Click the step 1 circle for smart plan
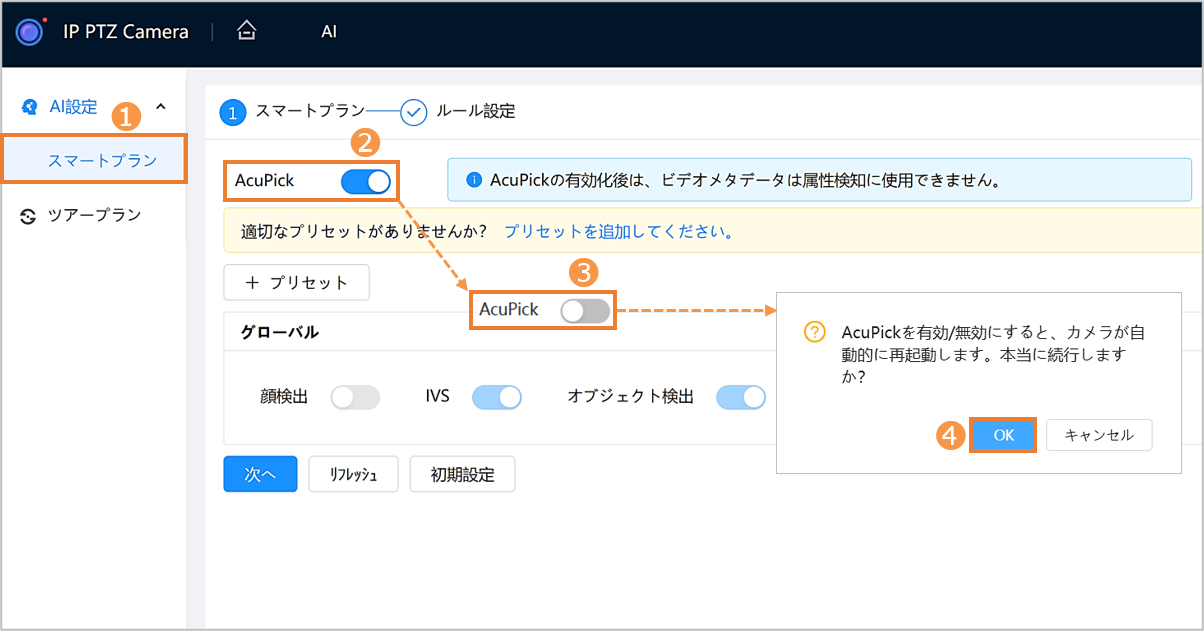This screenshot has width=1204, height=631. [233, 112]
